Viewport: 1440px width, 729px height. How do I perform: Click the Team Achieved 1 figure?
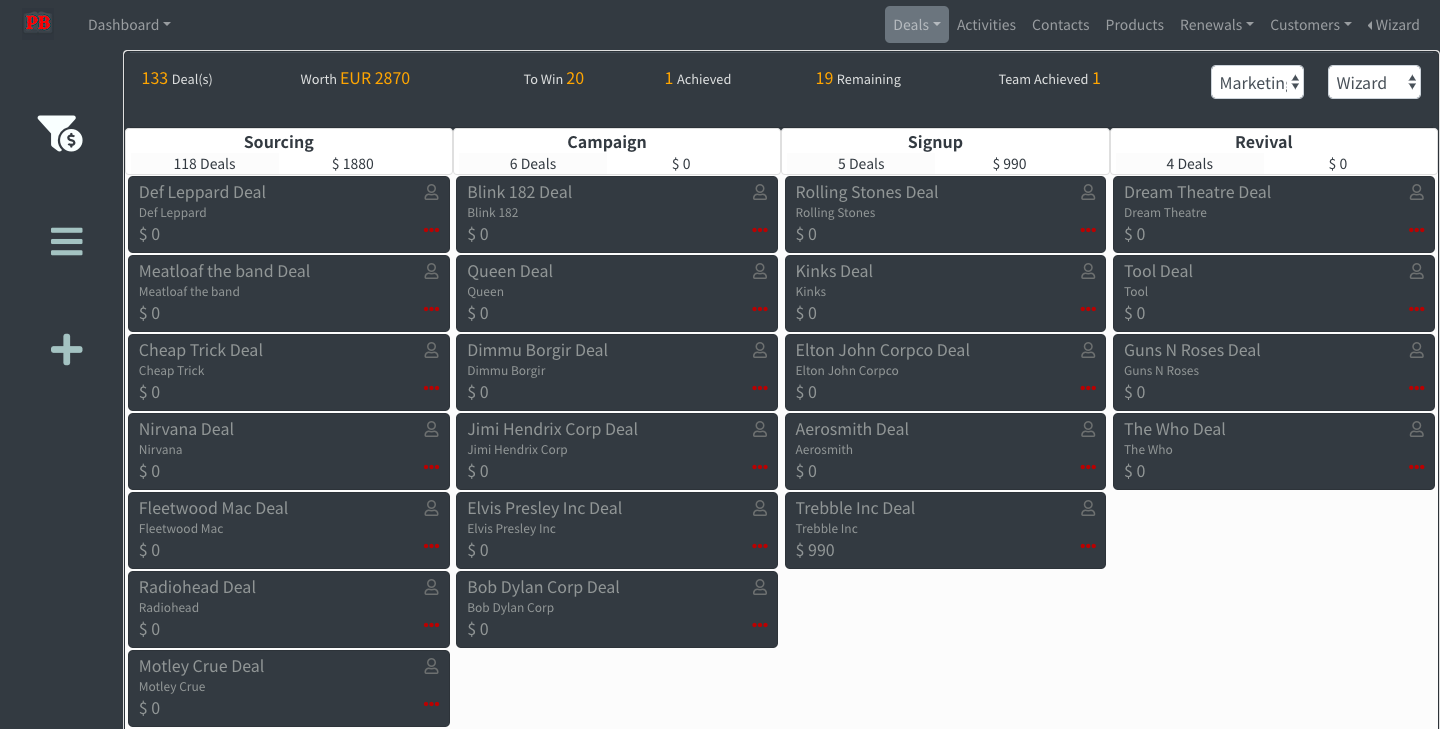1049,79
